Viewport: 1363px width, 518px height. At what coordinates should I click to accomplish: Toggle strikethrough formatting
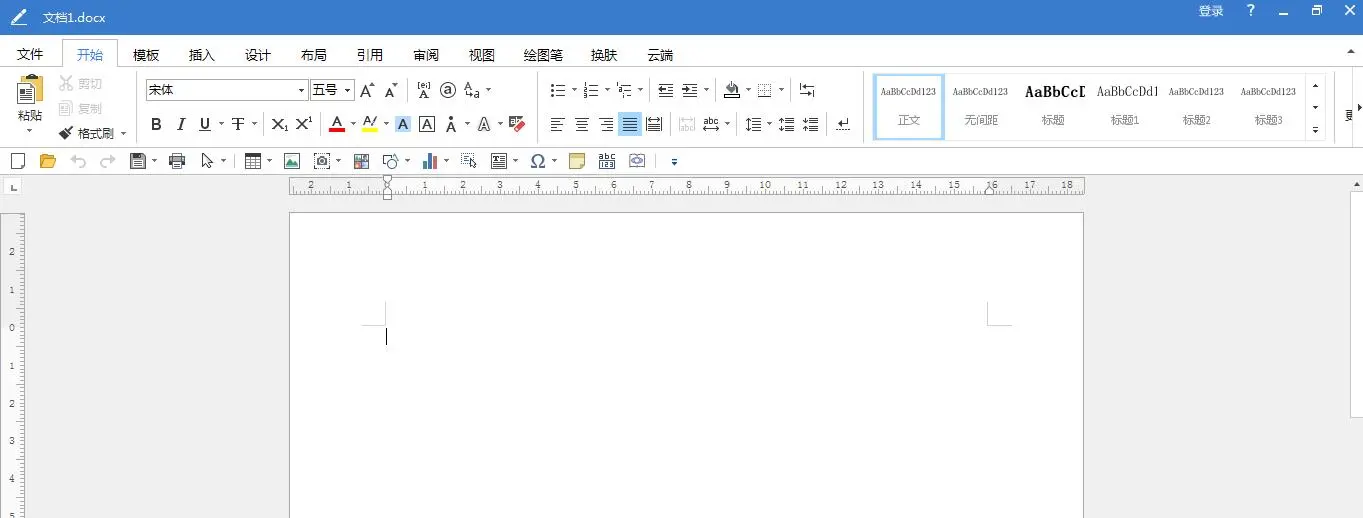tap(238, 124)
